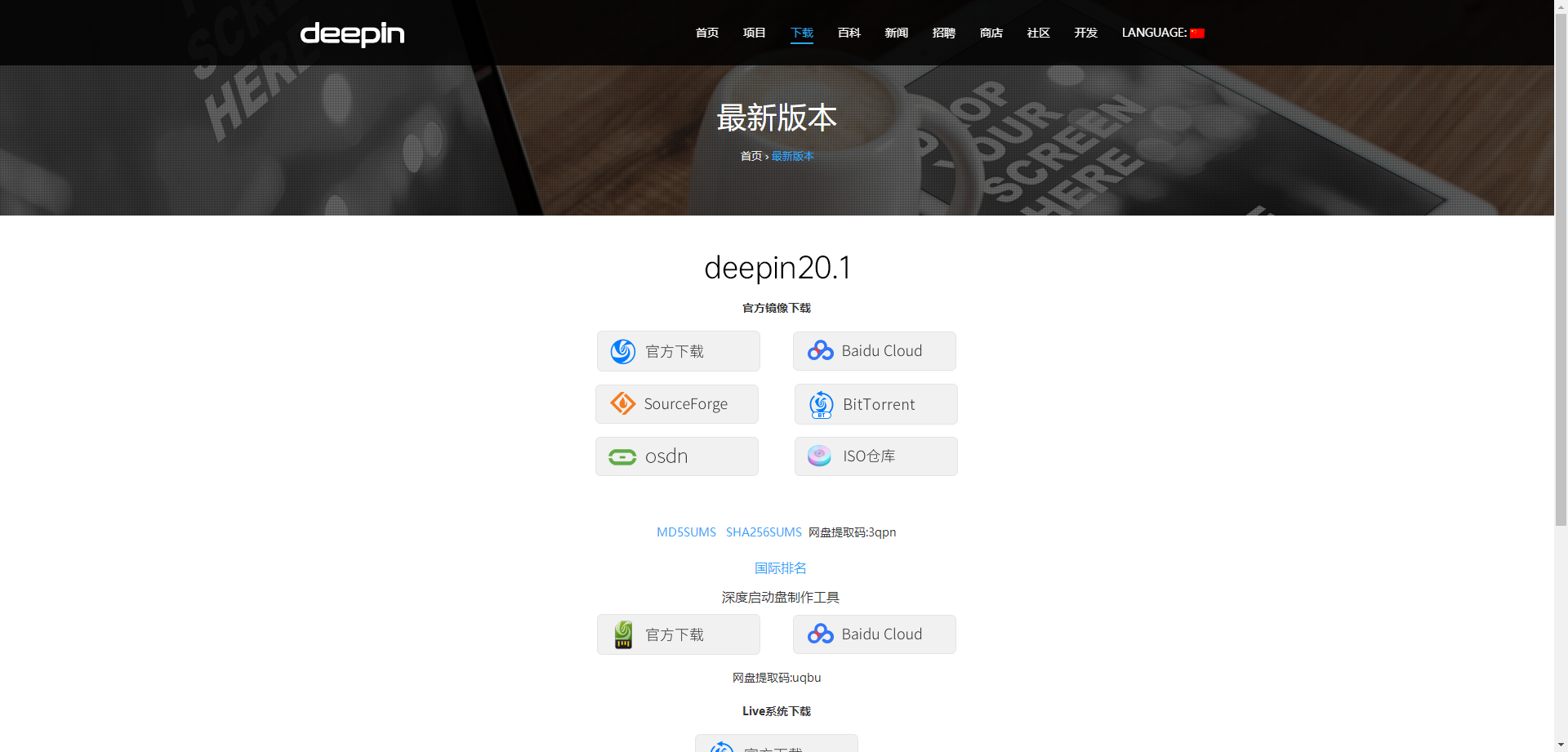This screenshot has width=1568, height=752.
Task: Click 最新版本 breadcrumb link
Action: (x=792, y=156)
